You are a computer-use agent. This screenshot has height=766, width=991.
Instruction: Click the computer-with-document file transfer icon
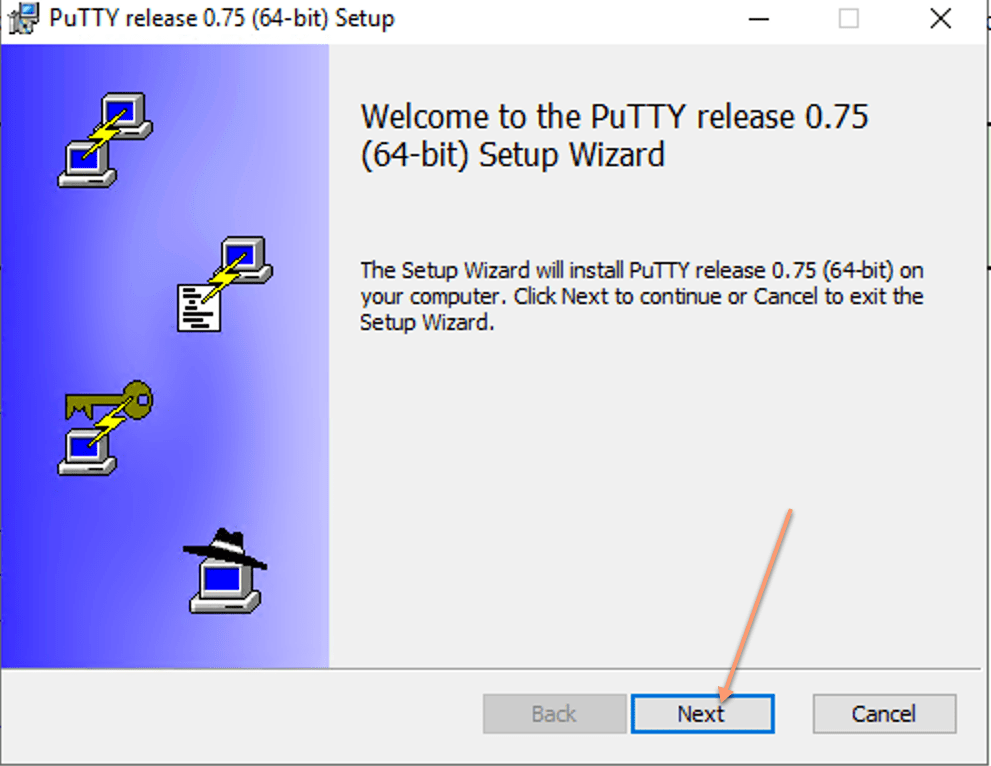[225, 284]
